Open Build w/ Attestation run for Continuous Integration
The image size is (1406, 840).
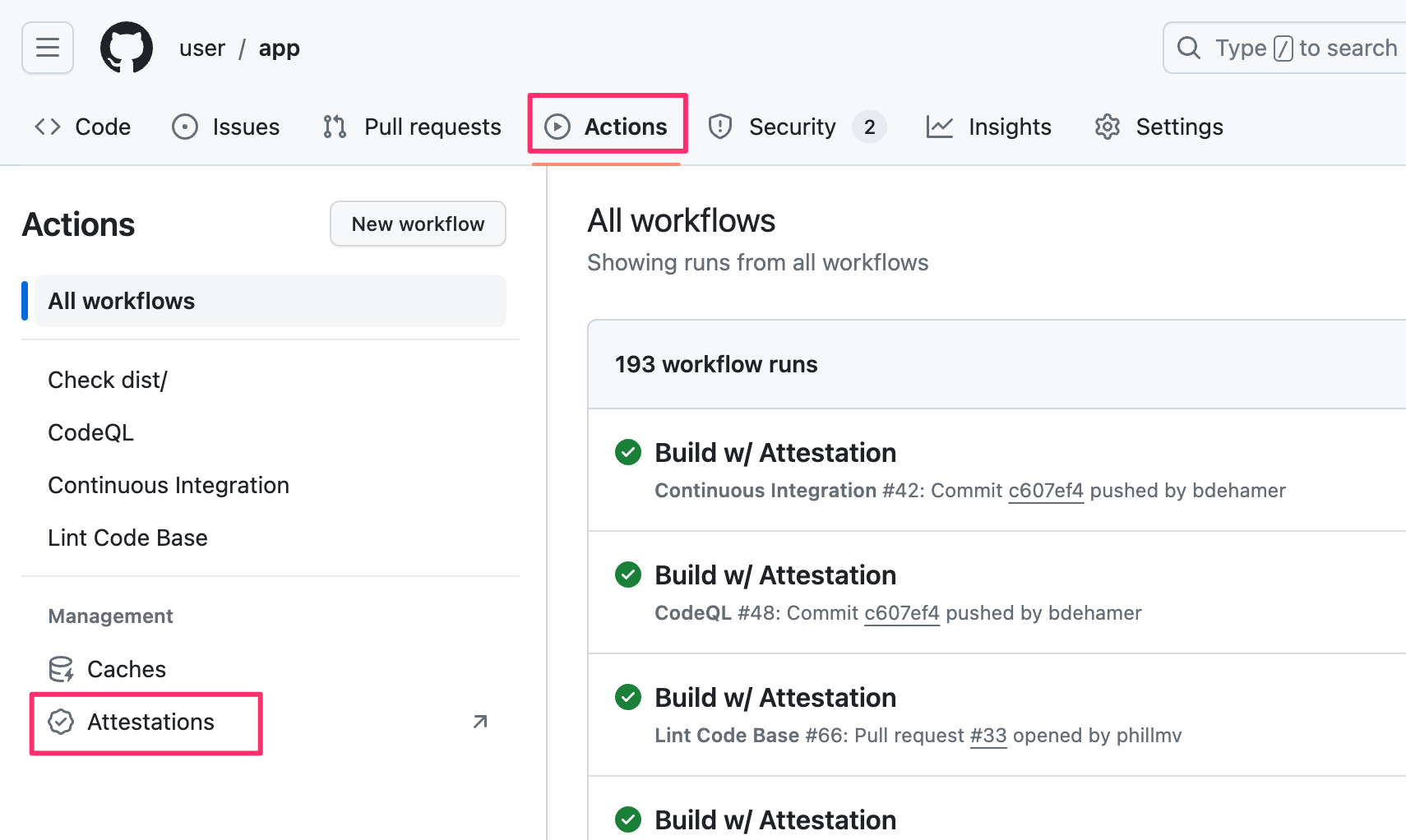pos(775,453)
